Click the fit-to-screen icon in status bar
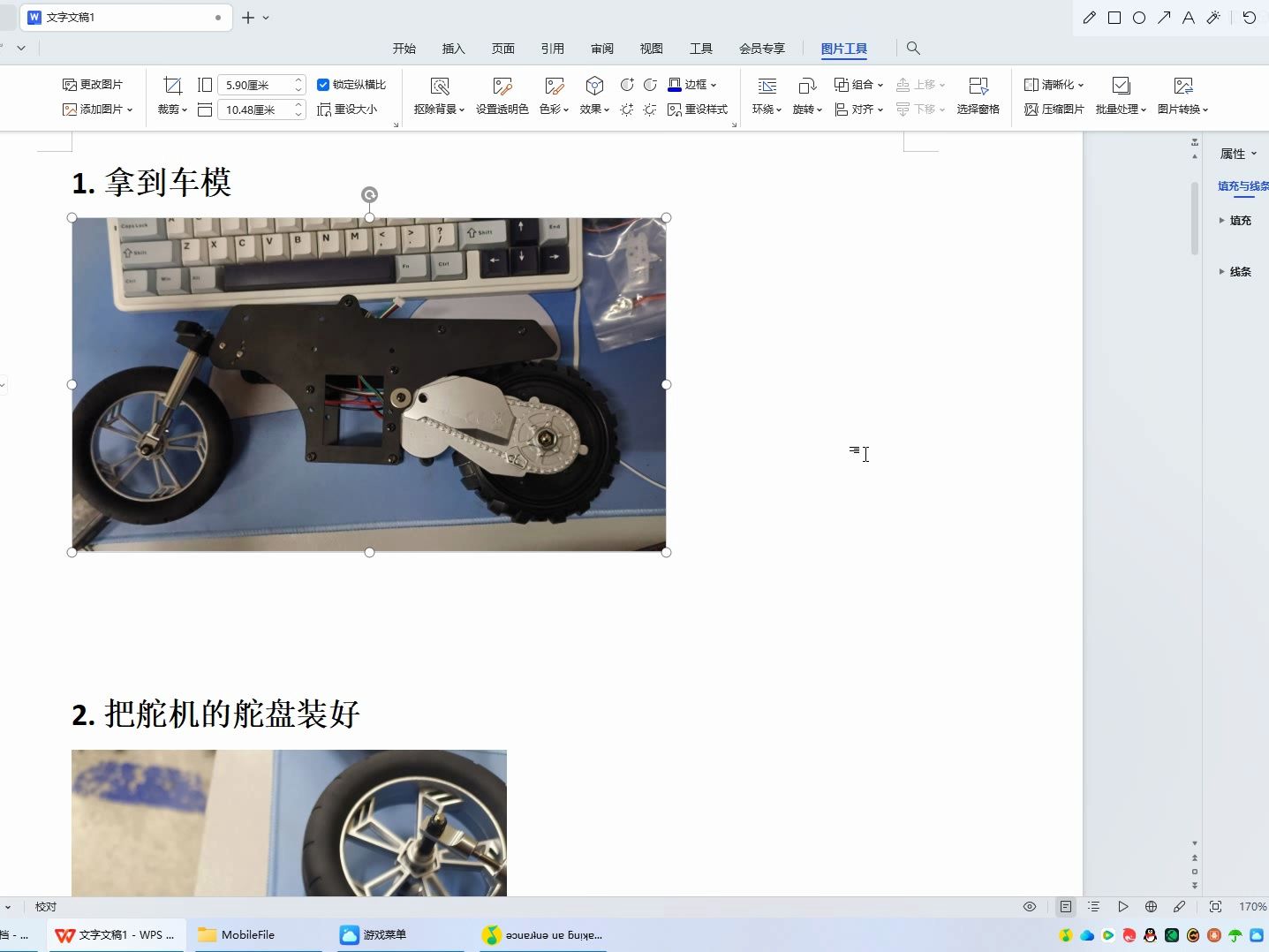Image resolution: width=1269 pixels, height=952 pixels. coord(1215,907)
